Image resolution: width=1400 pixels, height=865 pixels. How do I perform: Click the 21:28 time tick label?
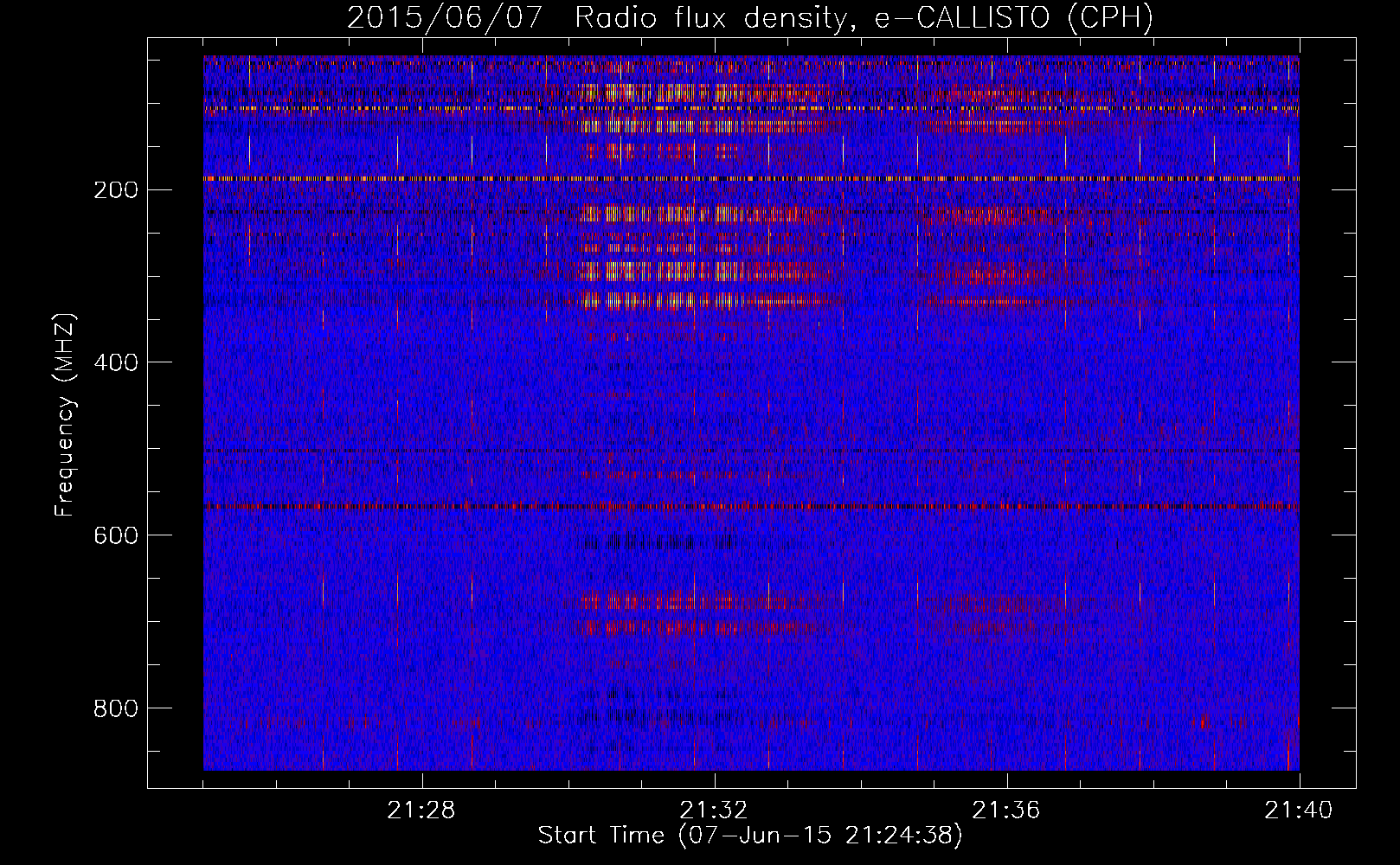click(421, 811)
